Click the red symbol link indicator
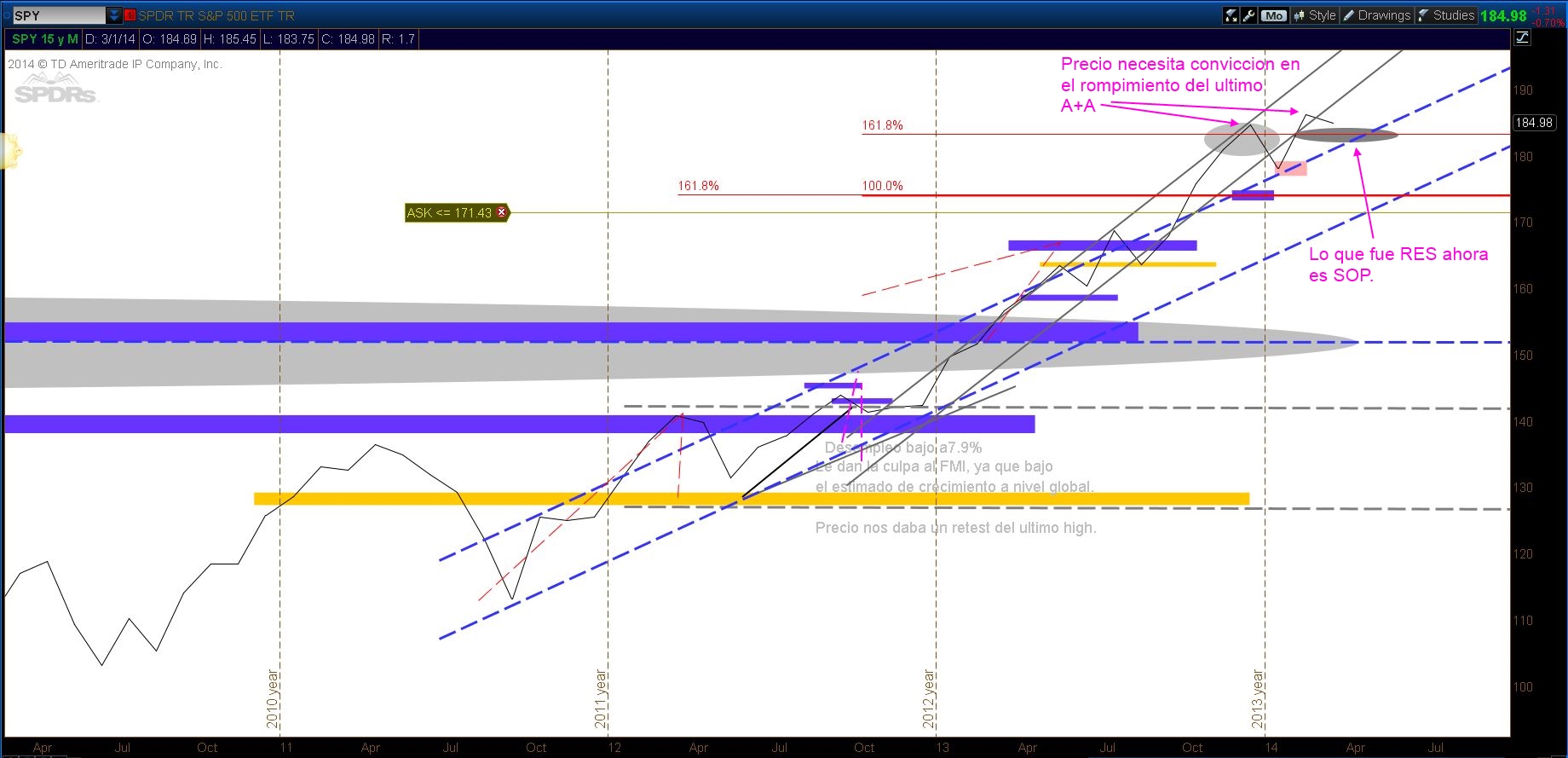This screenshot has width=1568, height=758. [x=130, y=15]
